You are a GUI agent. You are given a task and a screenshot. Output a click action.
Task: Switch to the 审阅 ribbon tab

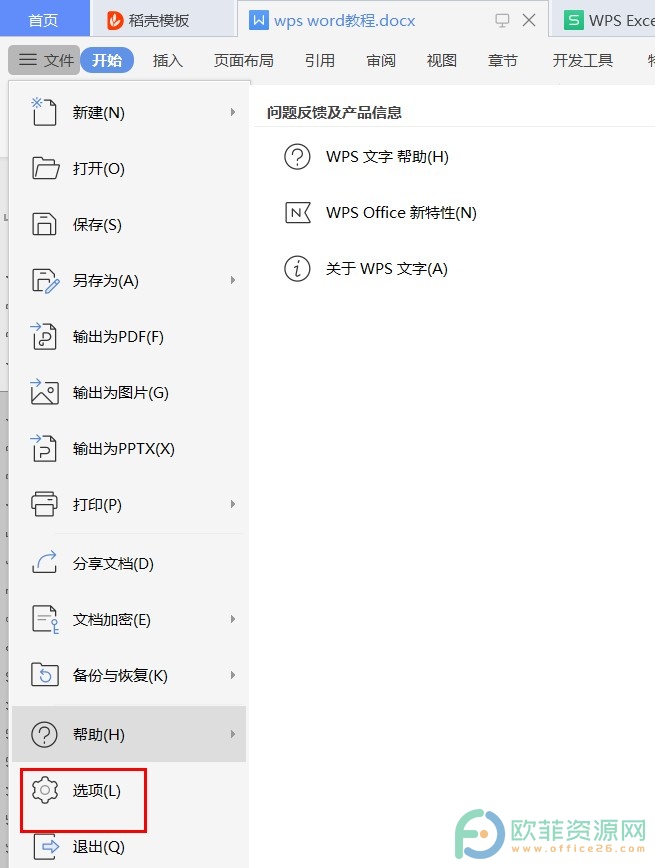380,60
